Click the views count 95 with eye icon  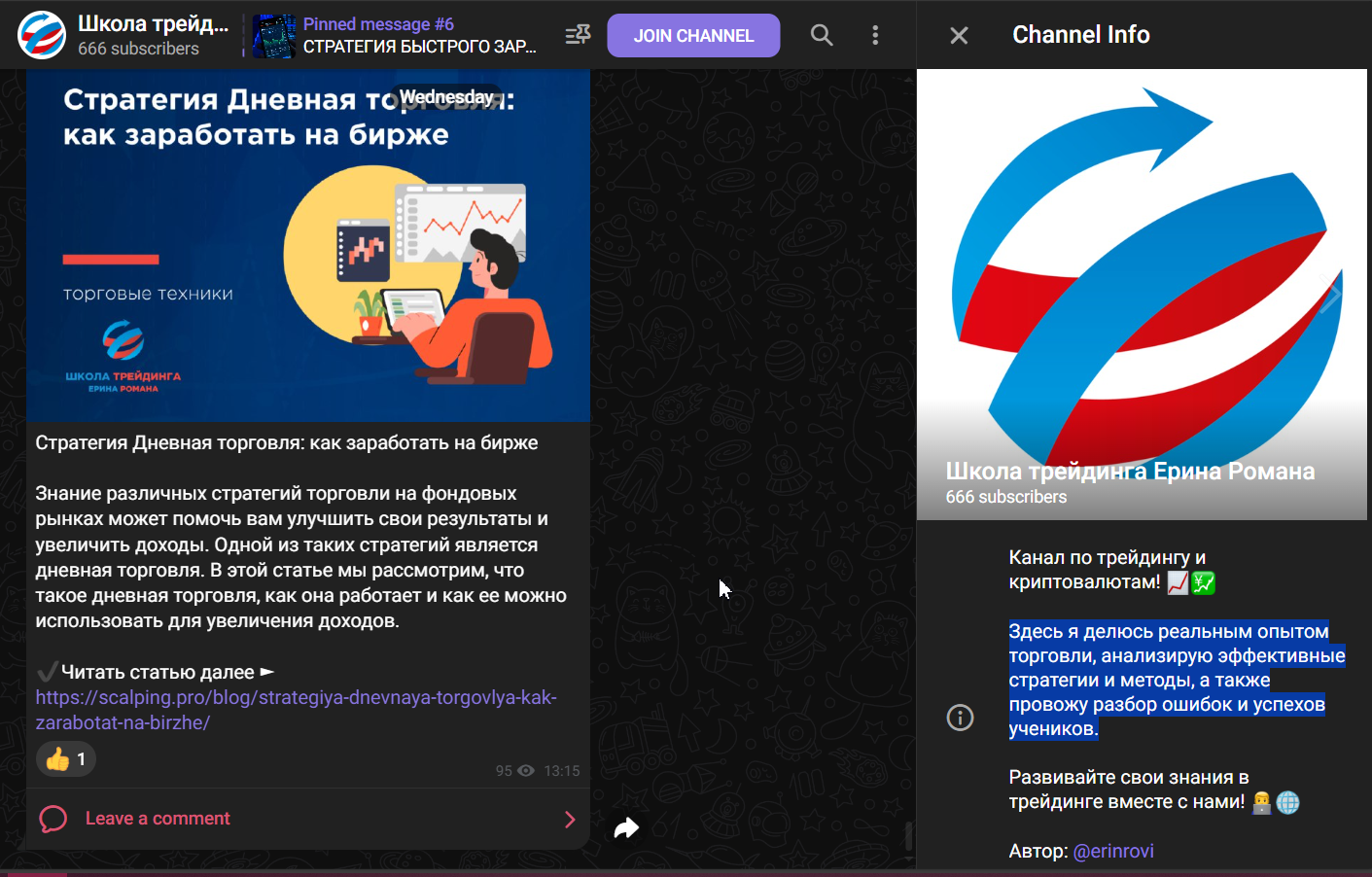514,771
